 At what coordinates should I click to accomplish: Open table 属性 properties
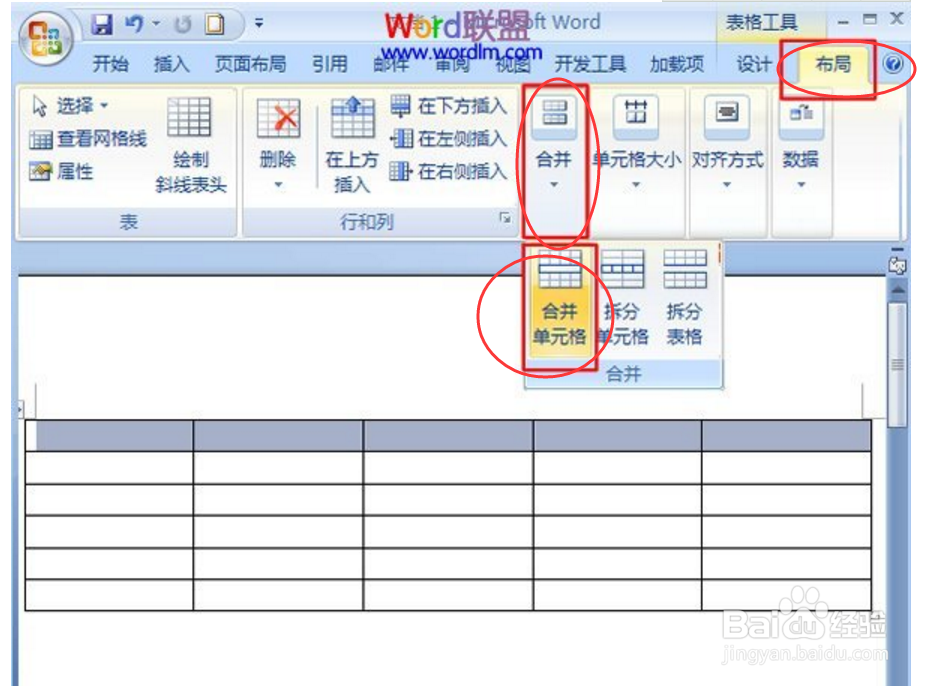tap(61, 172)
